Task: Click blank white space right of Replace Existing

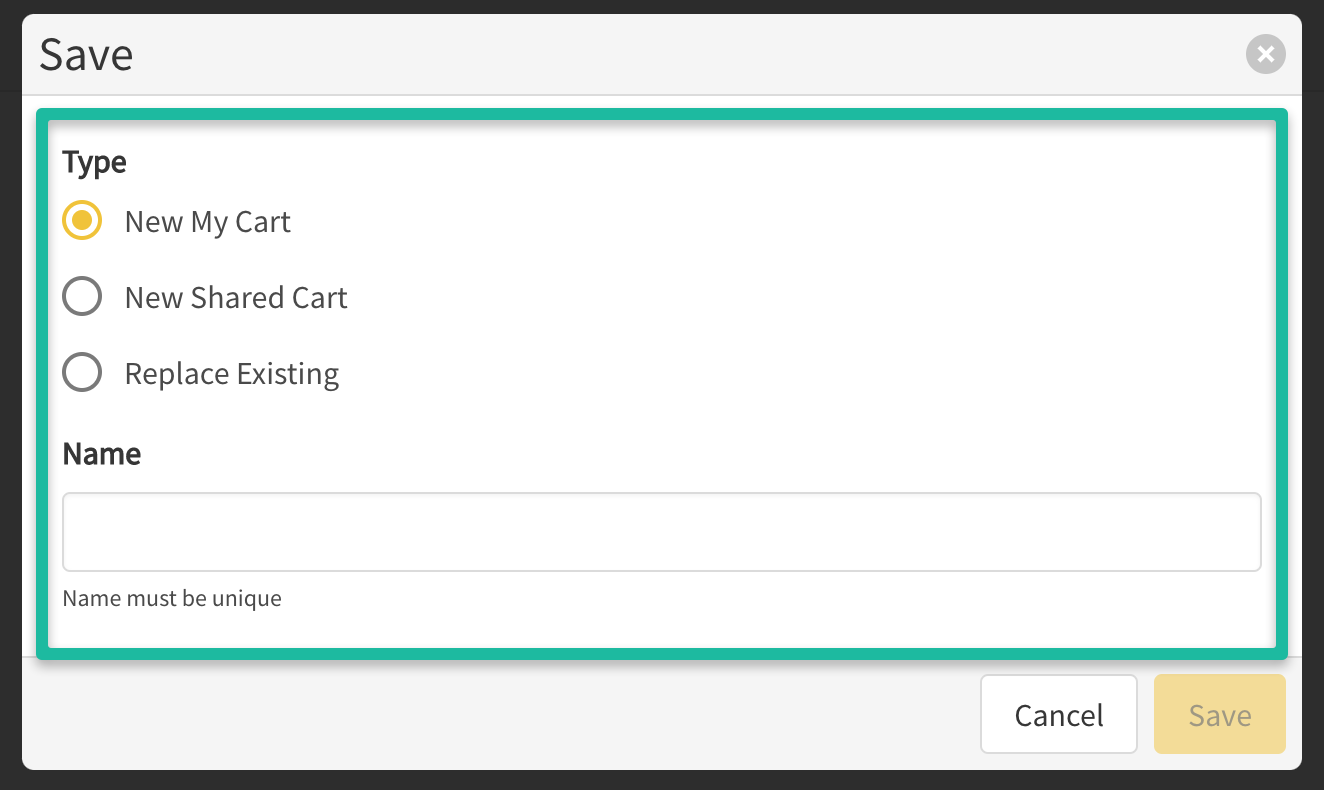Action: coord(800,373)
